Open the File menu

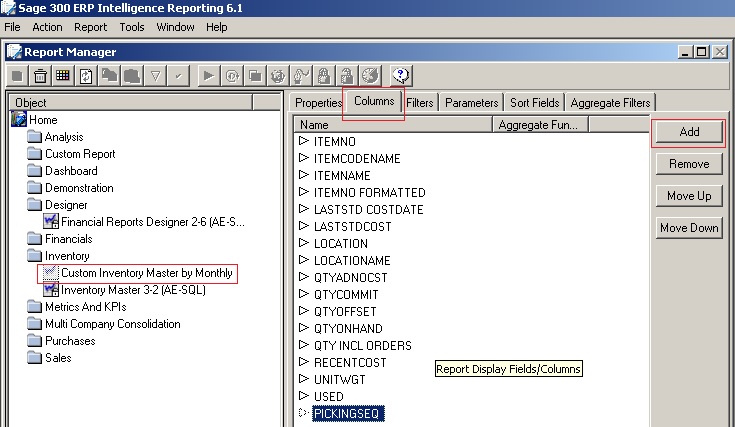pos(12,27)
